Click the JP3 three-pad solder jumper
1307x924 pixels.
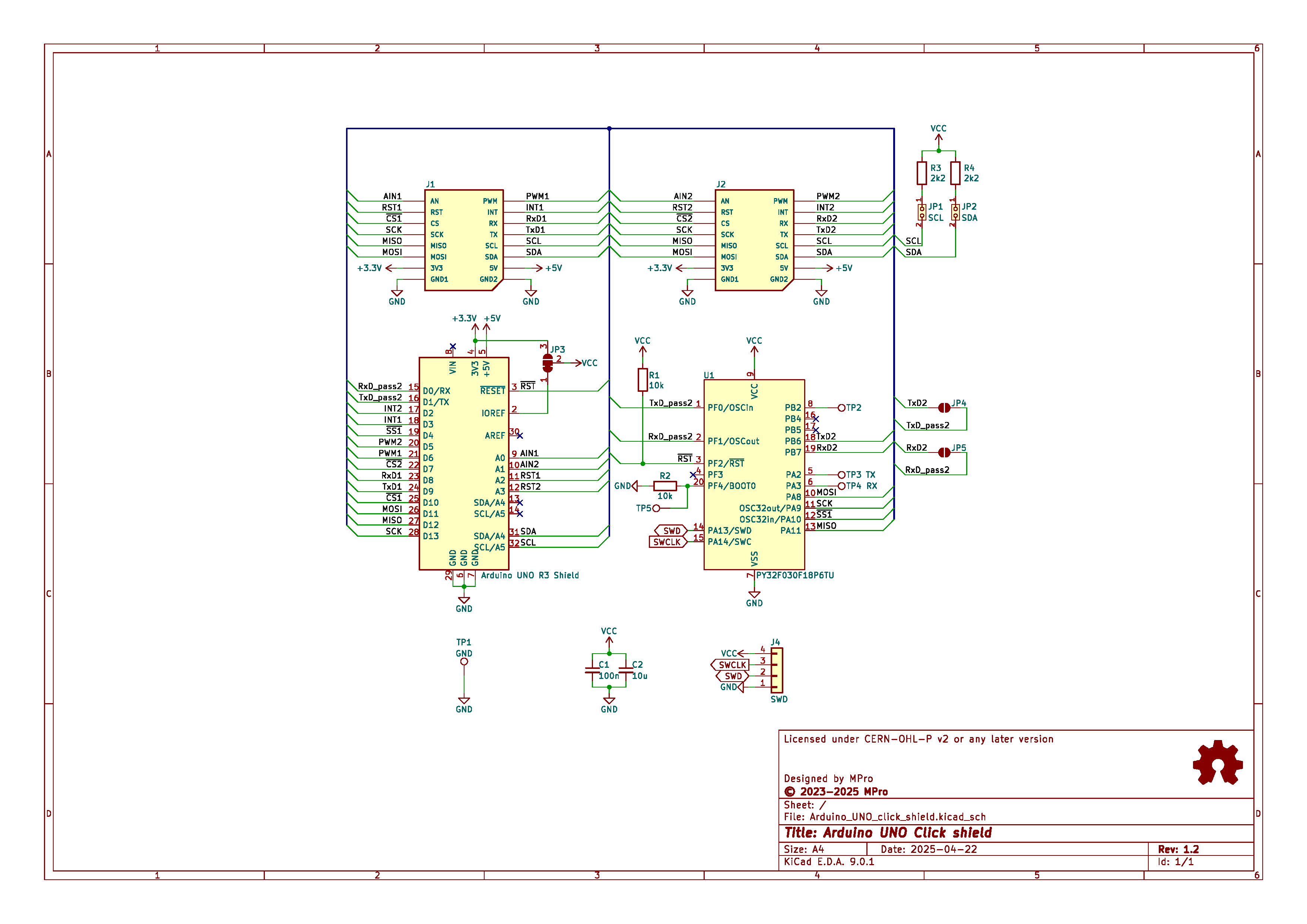pos(548,363)
